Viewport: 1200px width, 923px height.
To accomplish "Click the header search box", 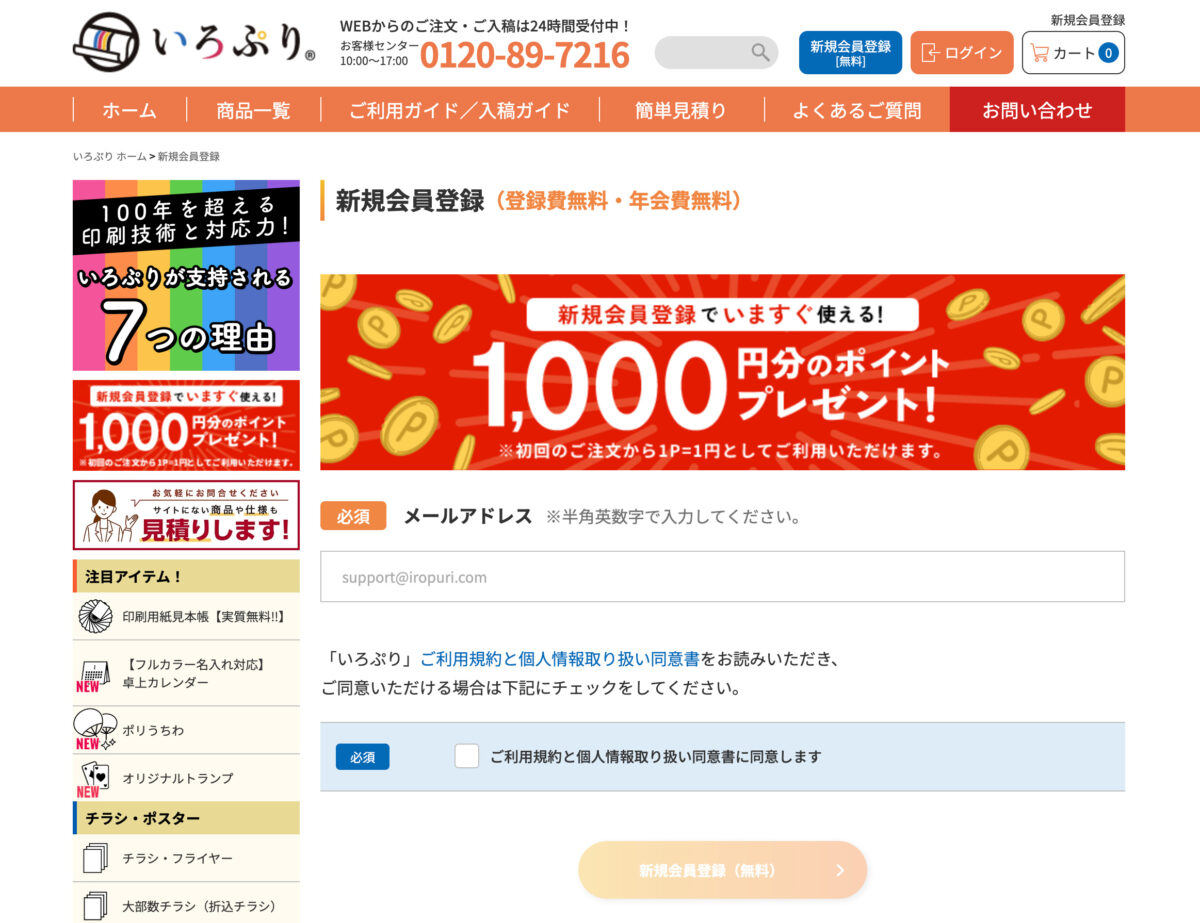I will pyautogui.click(x=716, y=52).
